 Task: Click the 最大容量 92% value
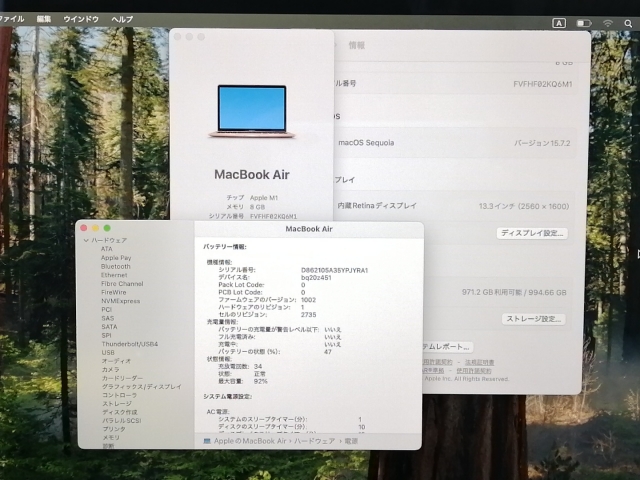[x=260, y=381]
